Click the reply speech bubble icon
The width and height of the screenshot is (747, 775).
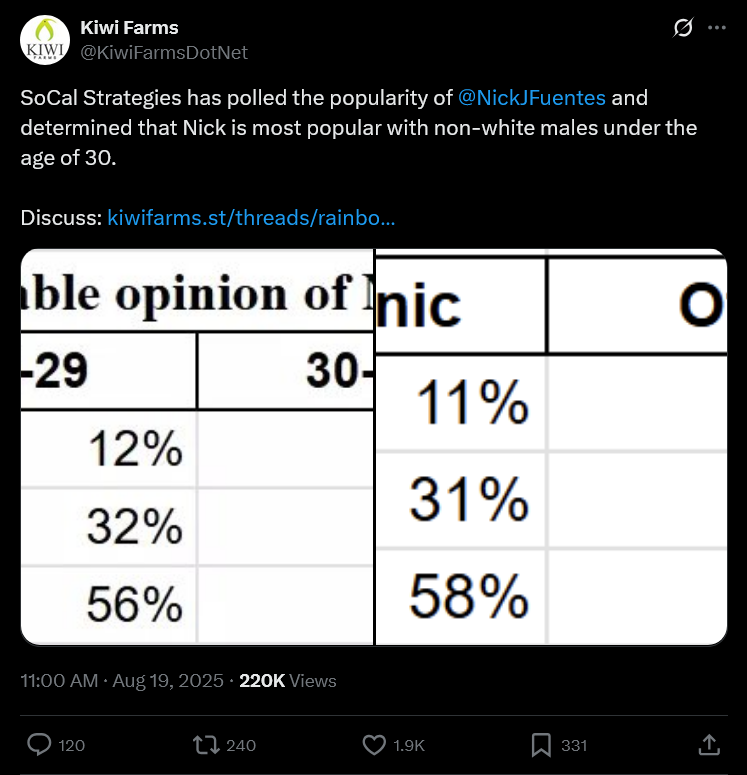(39, 745)
